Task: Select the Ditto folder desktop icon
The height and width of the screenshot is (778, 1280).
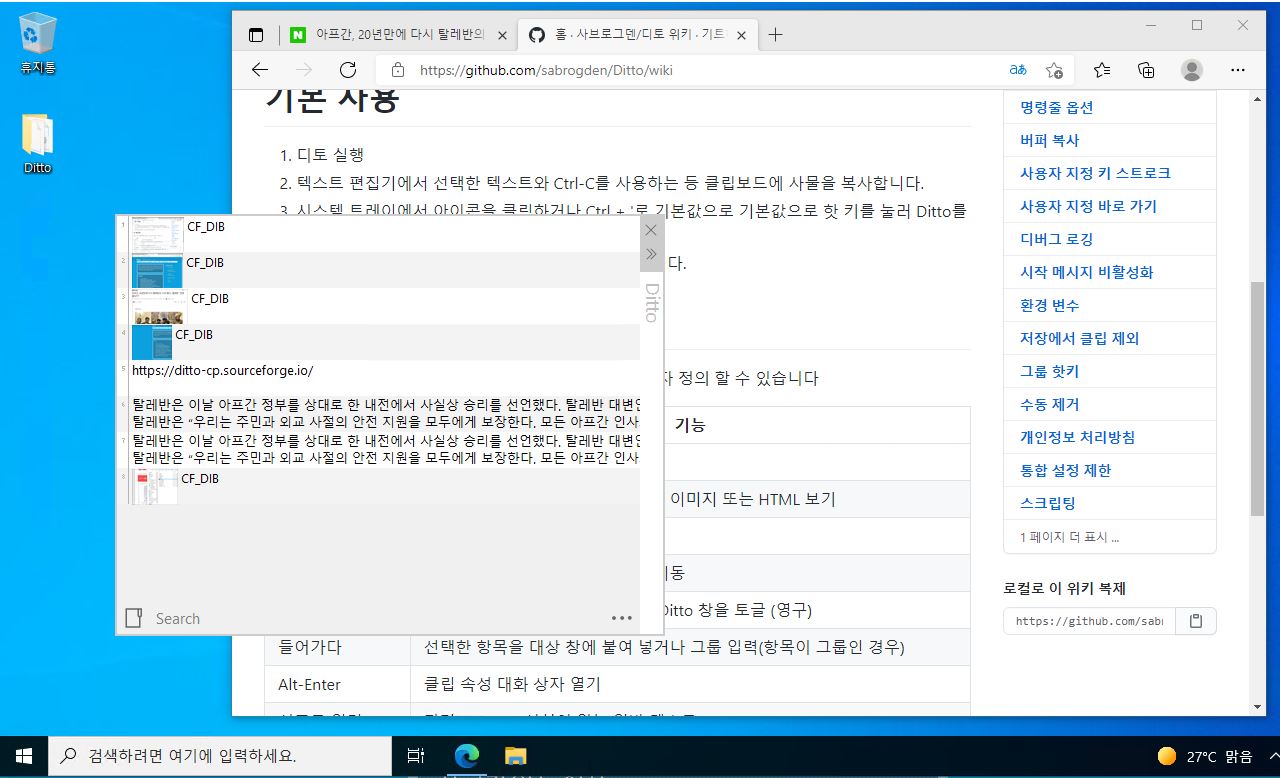Action: [37, 145]
